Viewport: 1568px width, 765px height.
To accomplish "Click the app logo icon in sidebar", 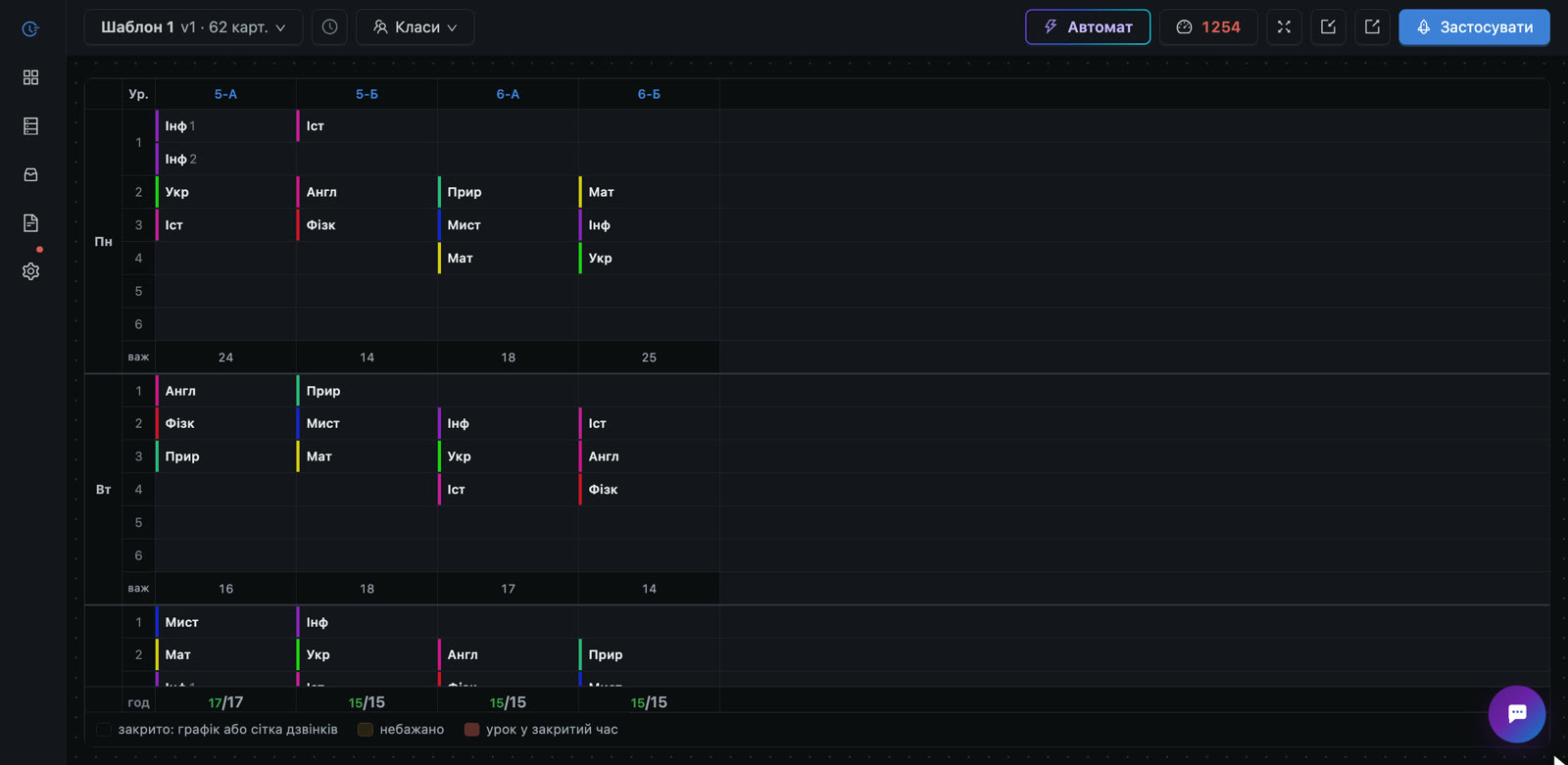I will [30, 29].
